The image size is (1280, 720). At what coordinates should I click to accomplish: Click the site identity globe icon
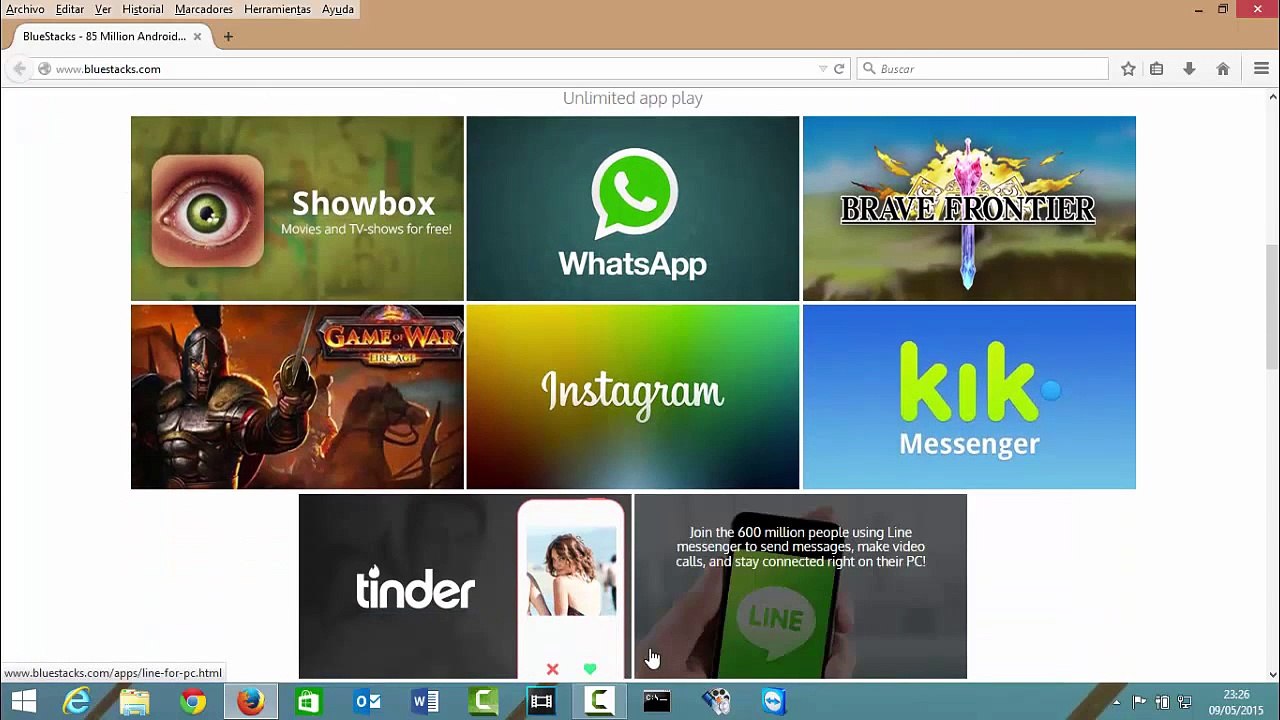pos(44,69)
